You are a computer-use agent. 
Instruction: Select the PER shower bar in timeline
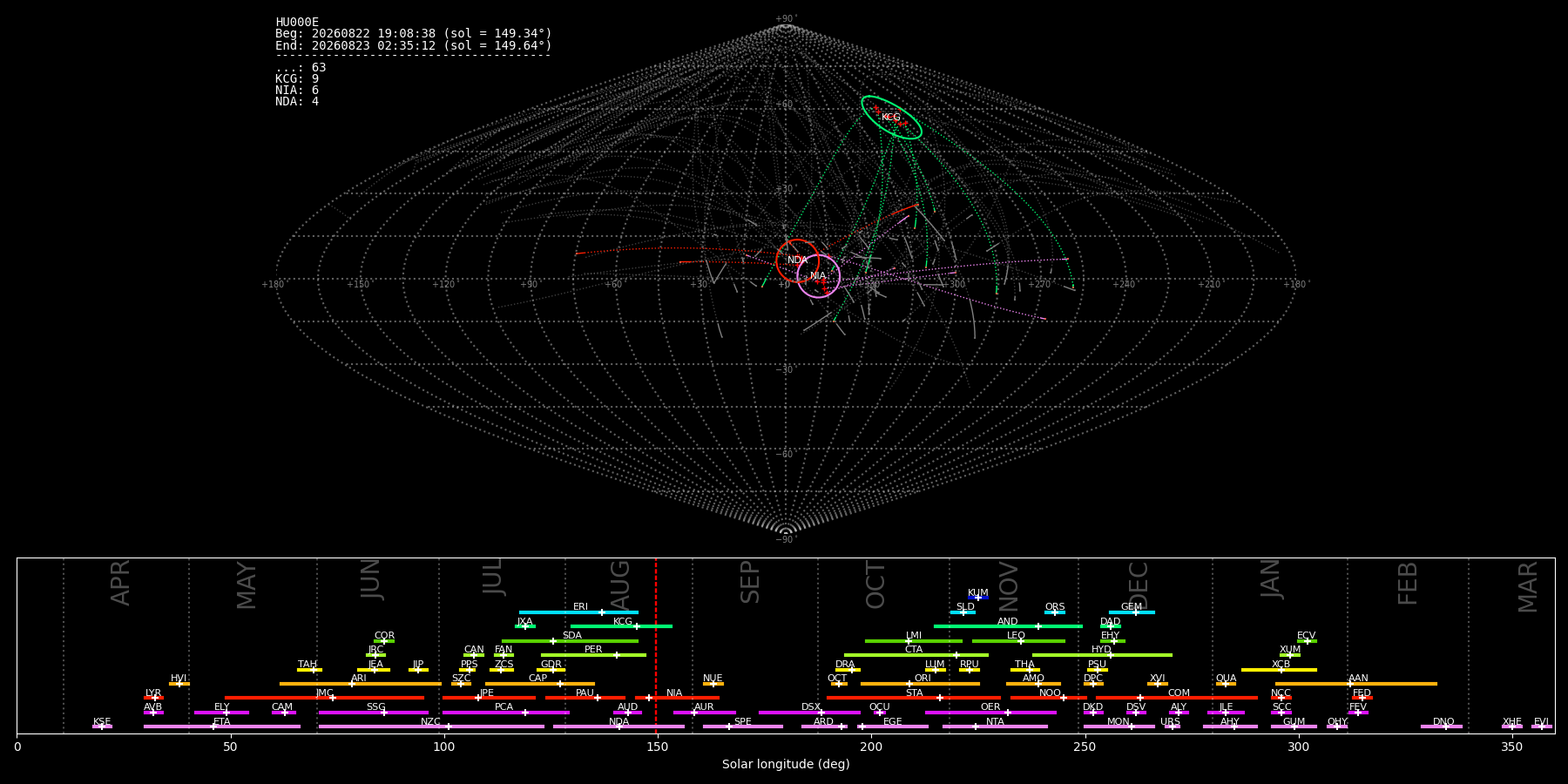593,655
